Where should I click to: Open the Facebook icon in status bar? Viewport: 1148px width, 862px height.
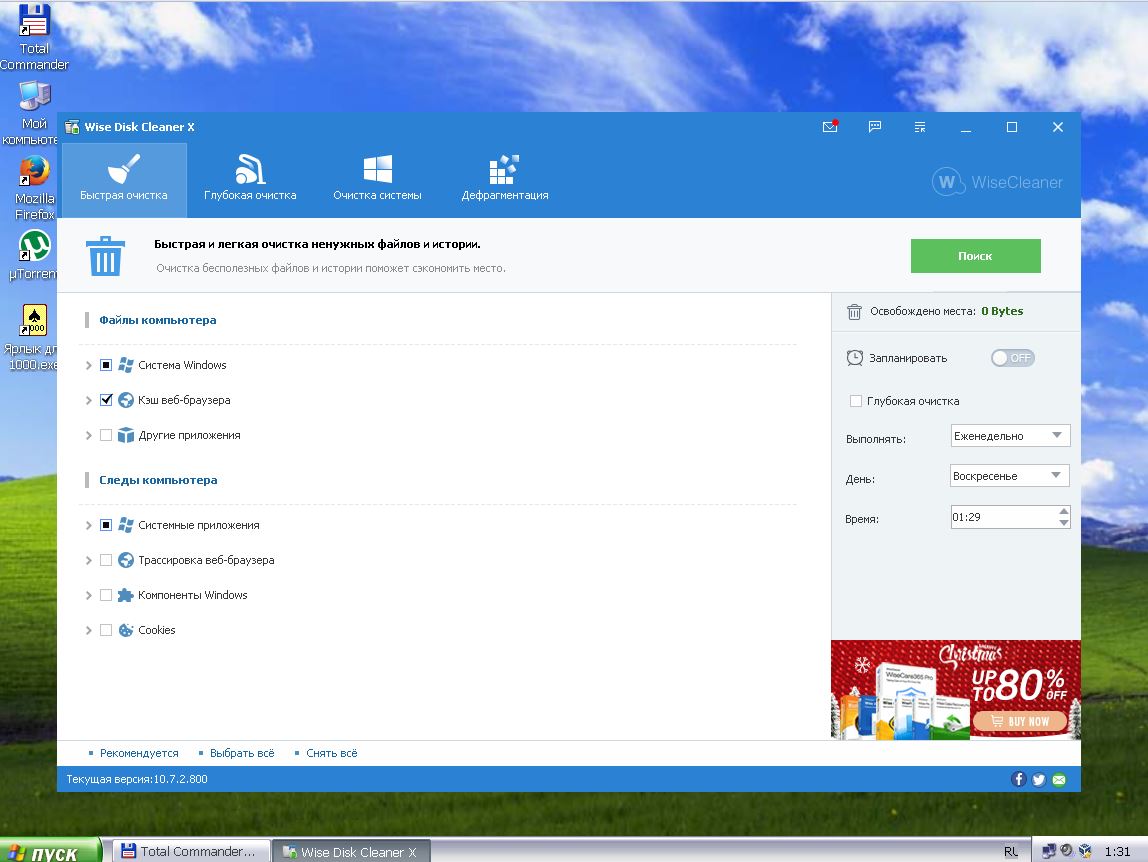1018,779
